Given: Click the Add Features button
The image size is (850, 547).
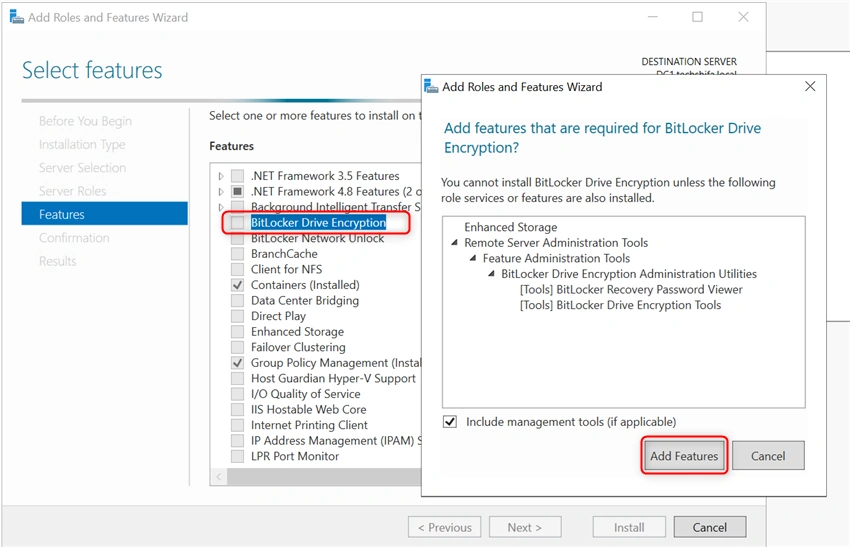Looking at the screenshot, I should click(684, 455).
